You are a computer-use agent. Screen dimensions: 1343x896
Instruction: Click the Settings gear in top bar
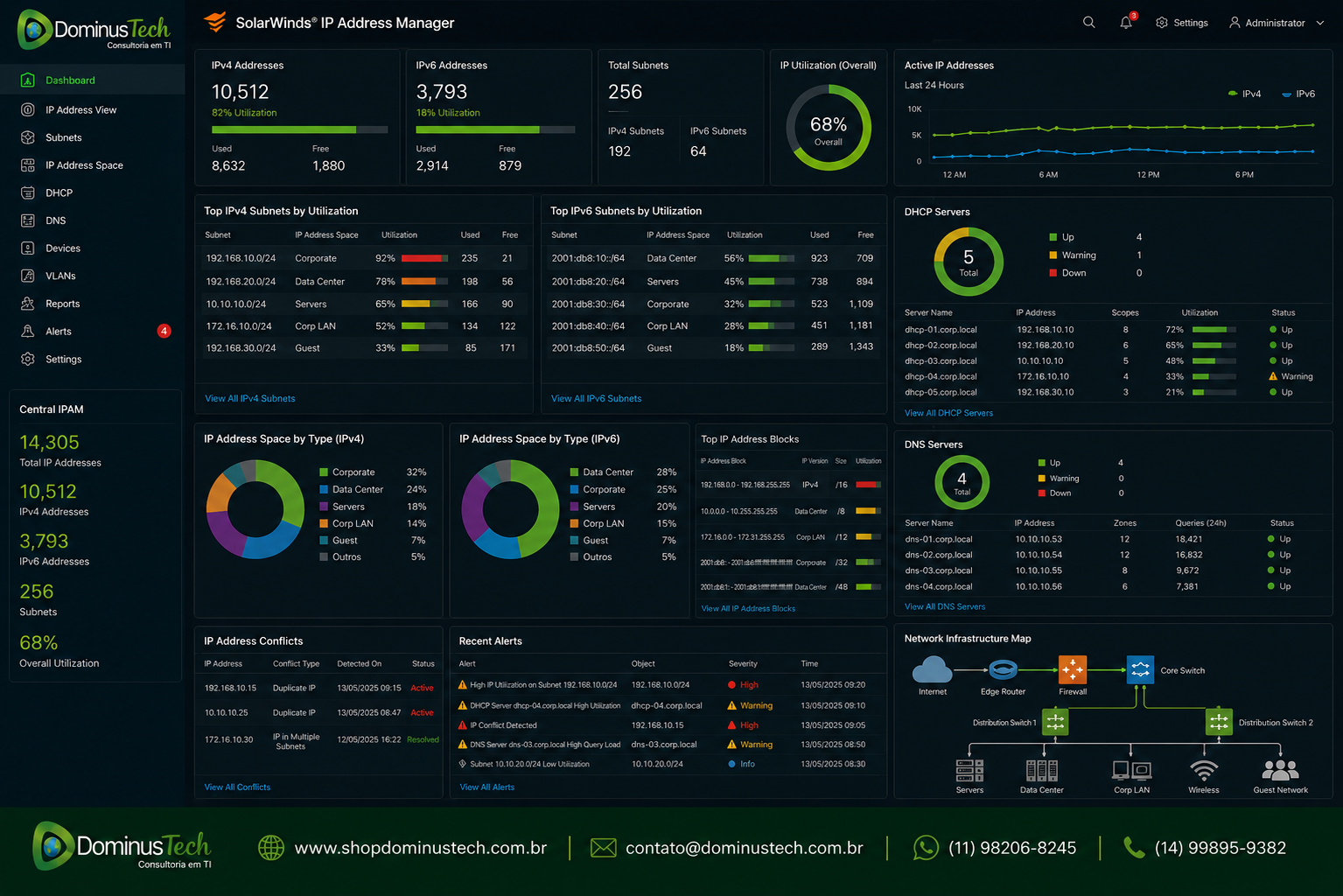[1162, 23]
